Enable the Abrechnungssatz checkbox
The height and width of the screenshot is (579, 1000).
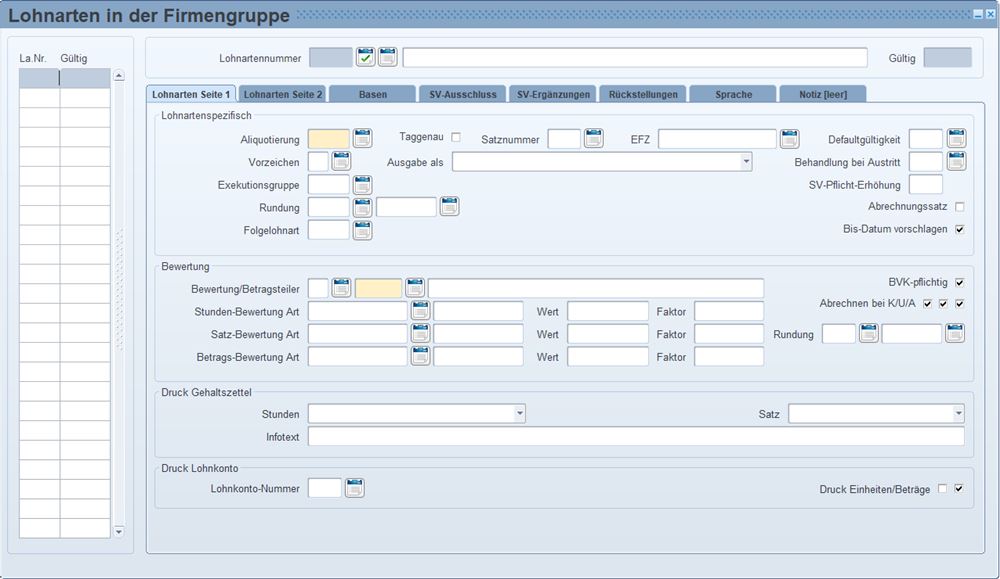click(x=960, y=207)
